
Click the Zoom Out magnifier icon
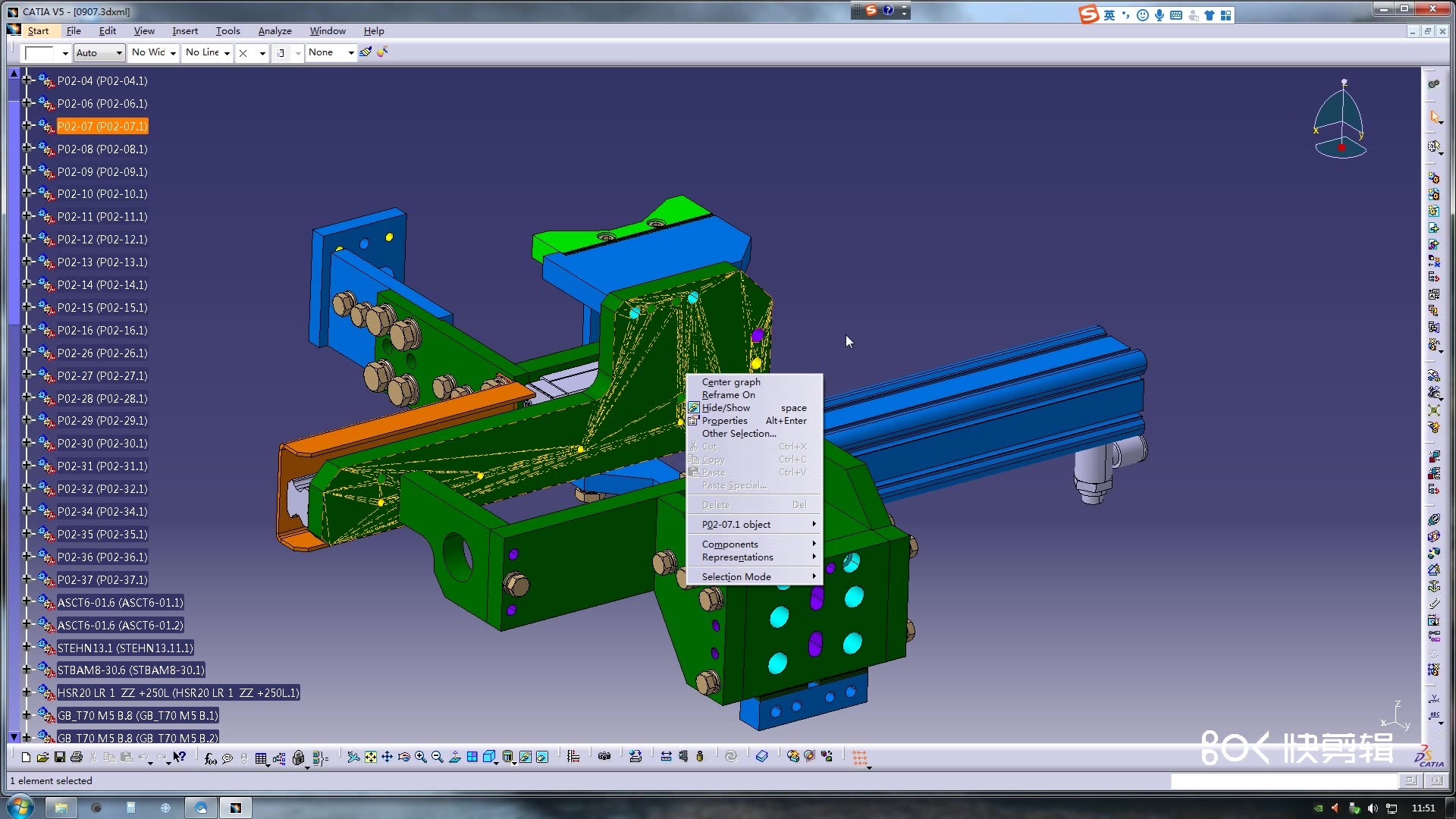pos(437,757)
